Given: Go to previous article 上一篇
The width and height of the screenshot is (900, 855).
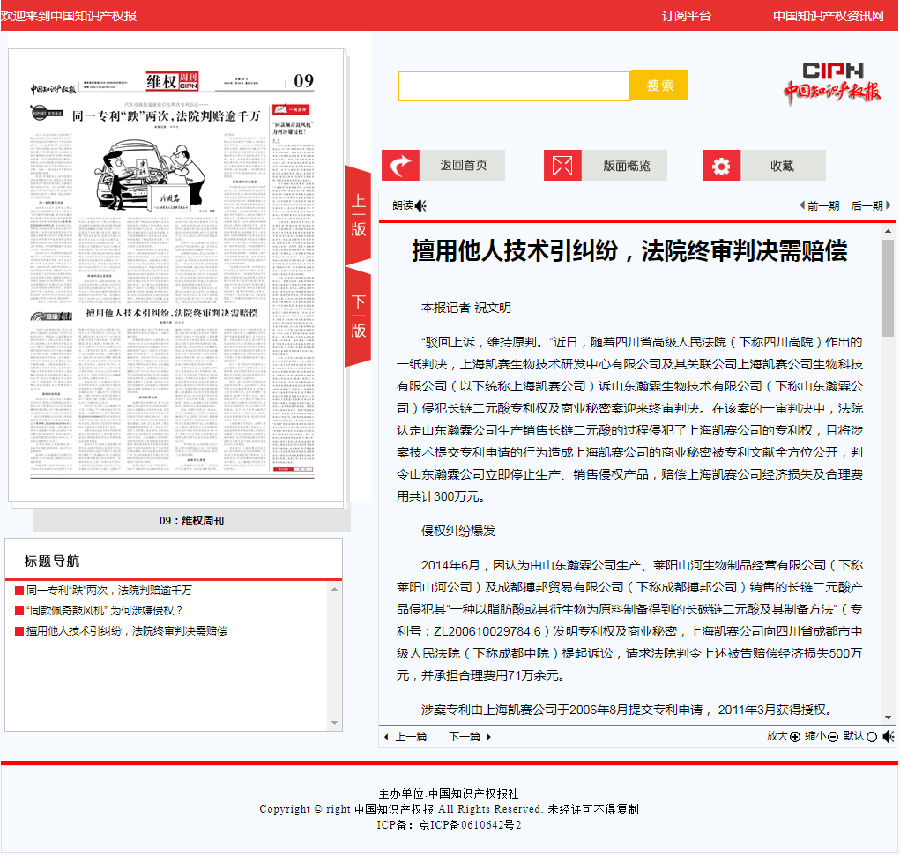Looking at the screenshot, I should pyautogui.click(x=405, y=737).
